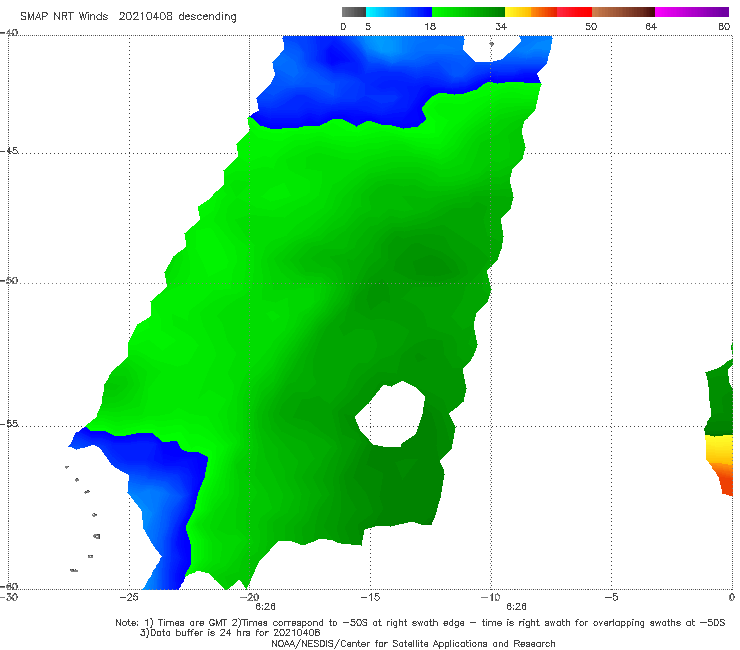Click the yellow-orange wind patch at right edge
Screen dimensions: 740x650
(x=720, y=465)
